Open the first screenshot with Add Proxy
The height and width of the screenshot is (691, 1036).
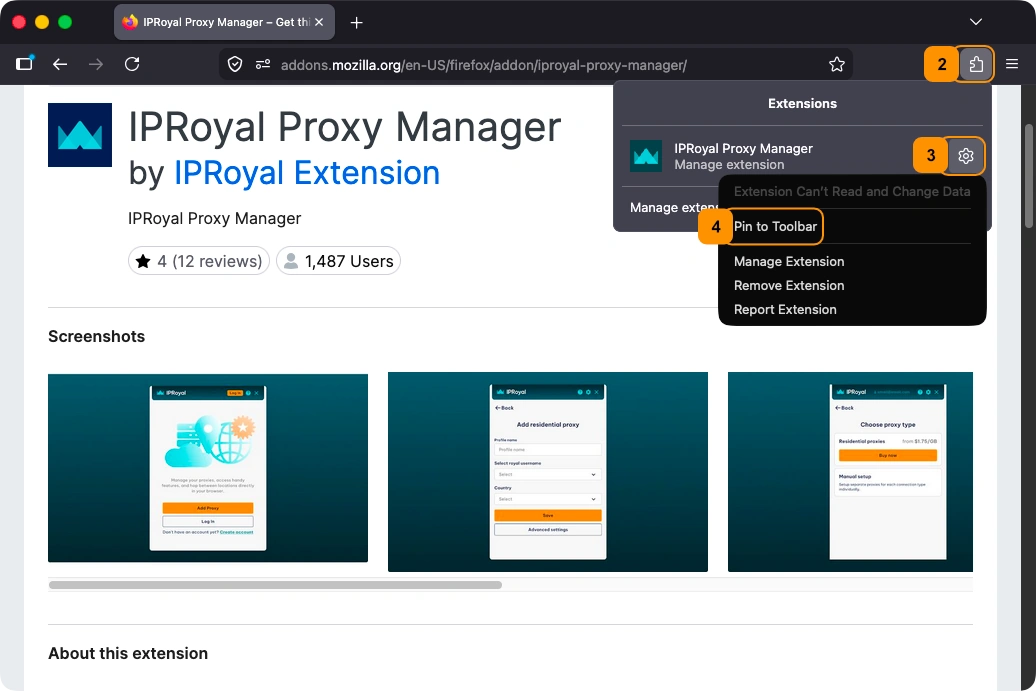[x=208, y=468]
